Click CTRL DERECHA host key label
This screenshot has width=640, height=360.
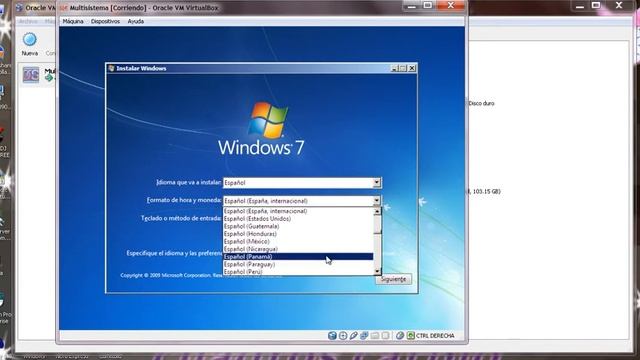pos(435,336)
